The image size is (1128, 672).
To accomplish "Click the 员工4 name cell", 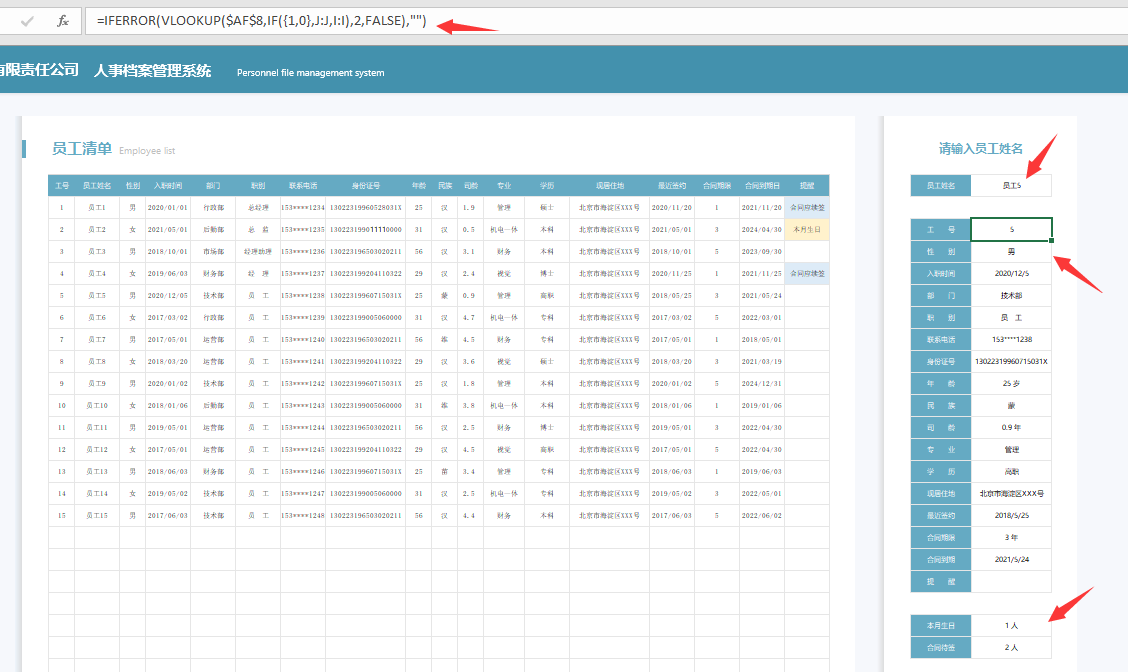I will pyautogui.click(x=97, y=273).
